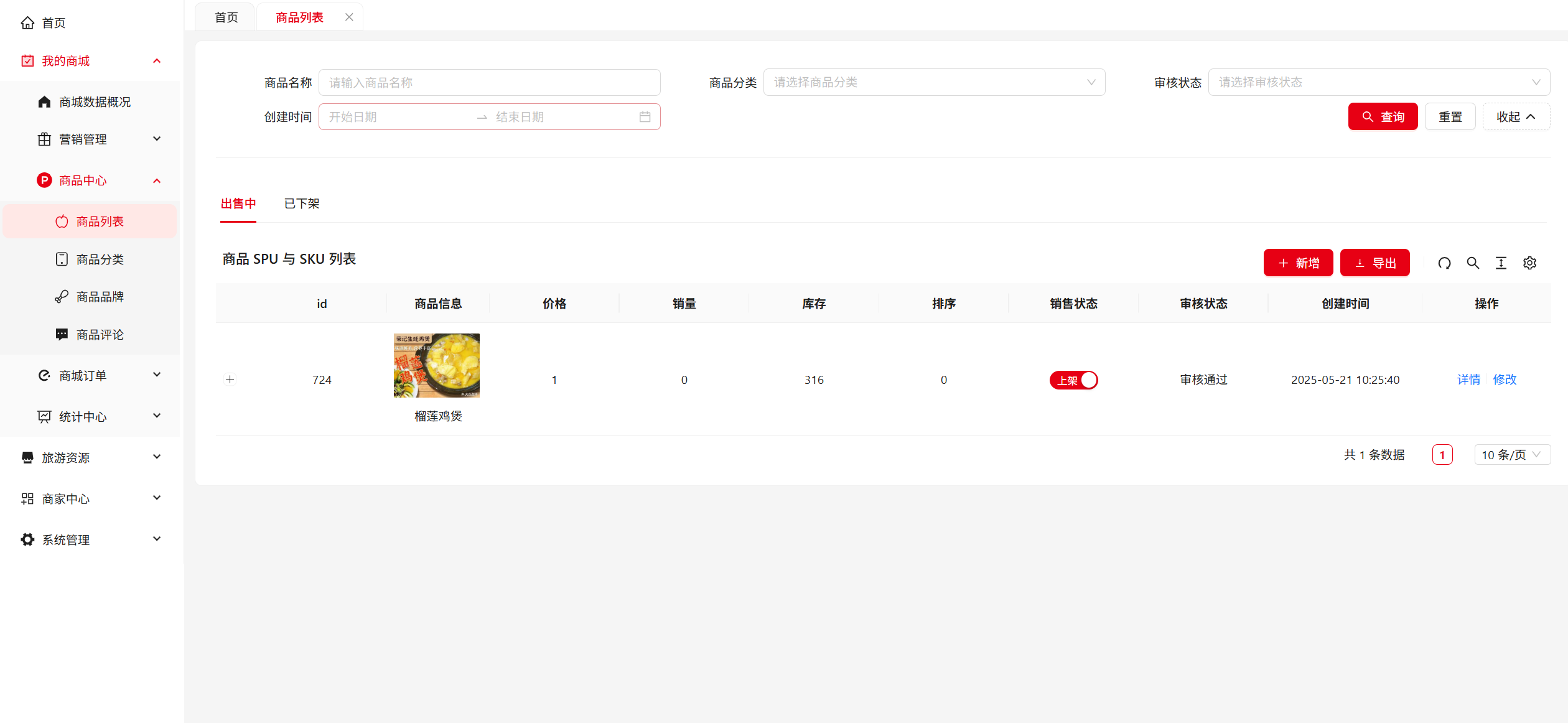Screen dimensions: 1568x723
Task: Toggle the 上架 sale status switch
Action: click(1073, 380)
